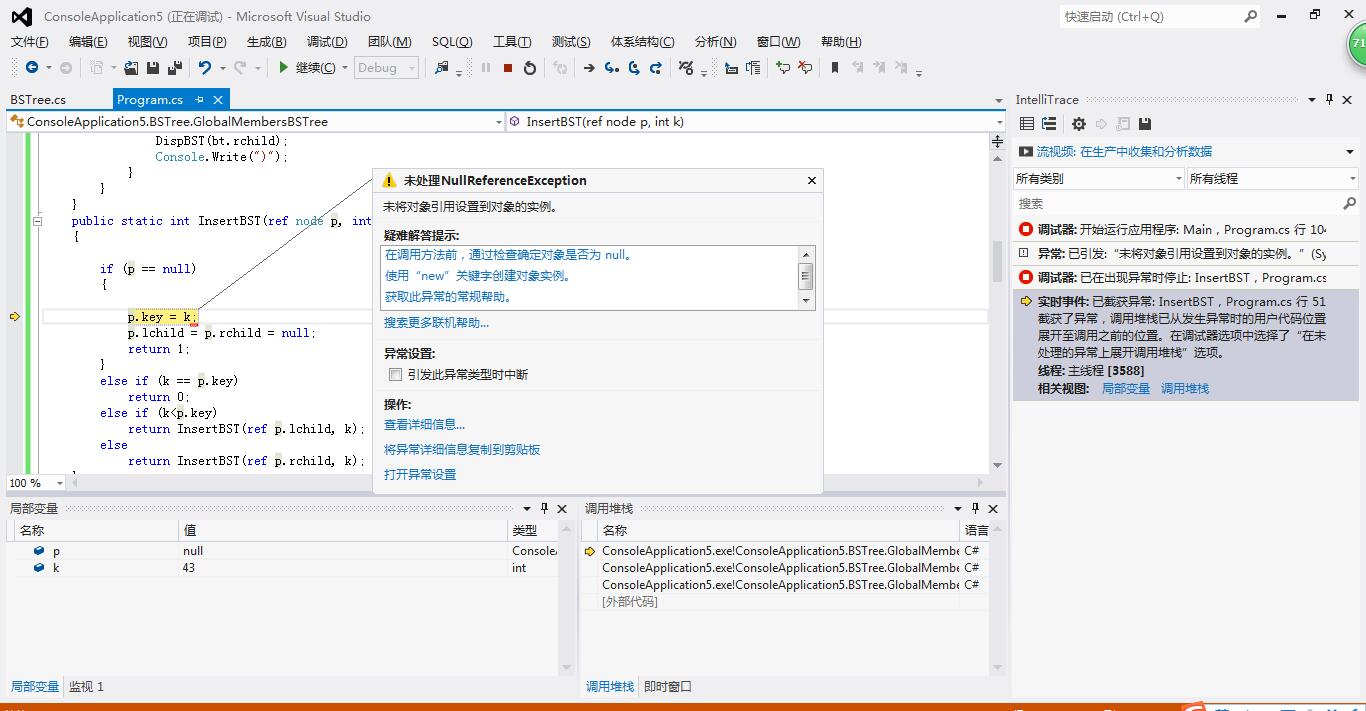Select IntelliTrace event 调试器: 已在出现异常时停止
The image size is (1366, 711).
(x=1186, y=278)
